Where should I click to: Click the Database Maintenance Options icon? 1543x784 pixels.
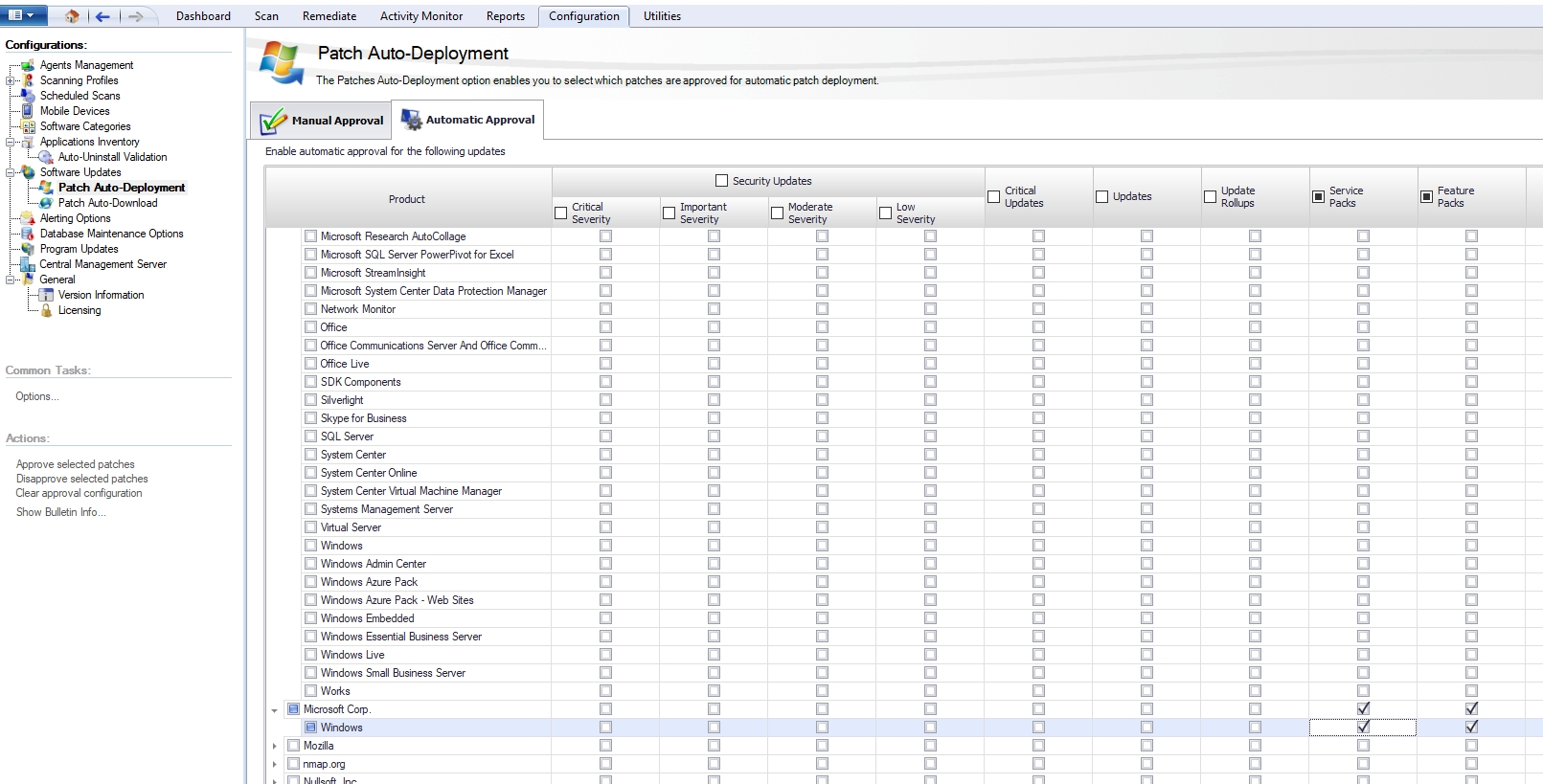click(28, 234)
